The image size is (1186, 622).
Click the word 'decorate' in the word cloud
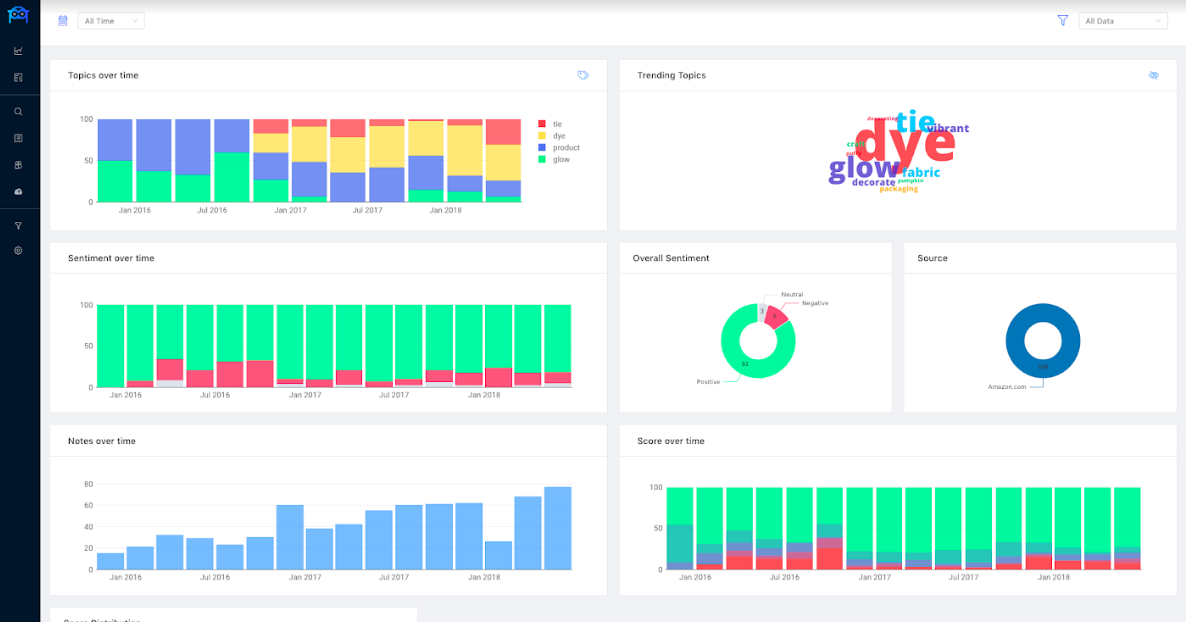(x=874, y=182)
